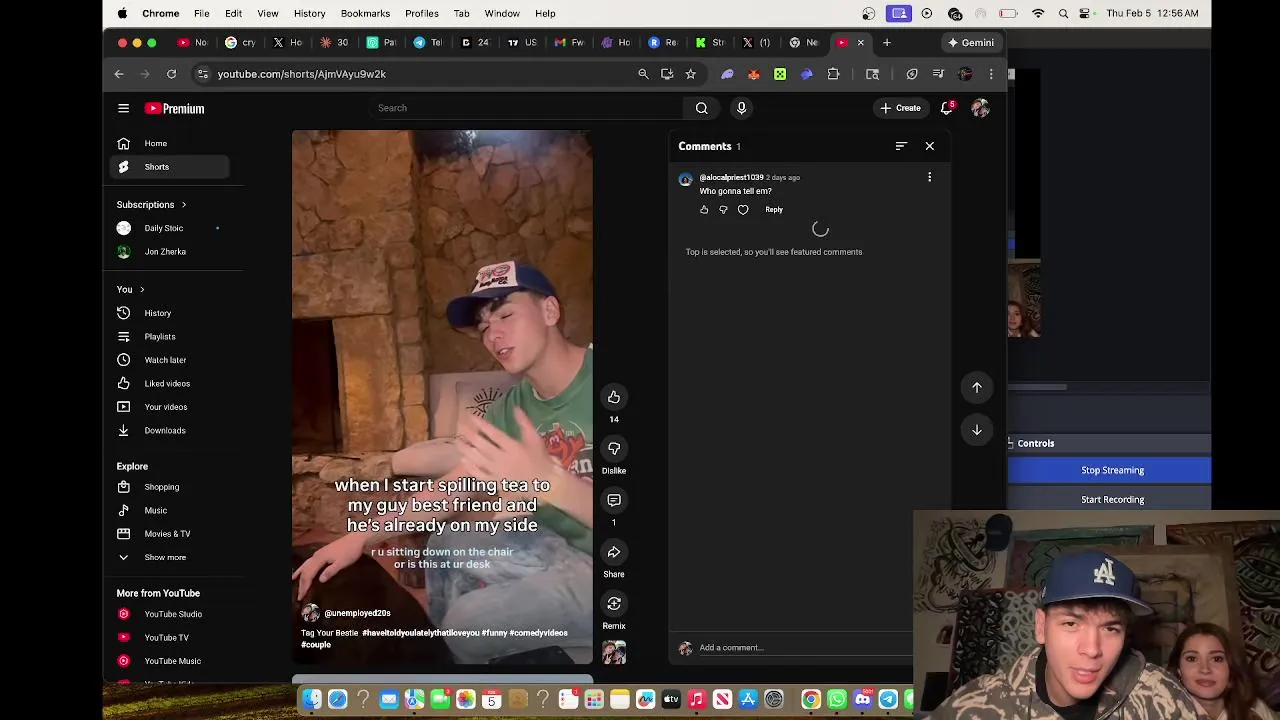Sort comments using the sort icon

click(x=901, y=146)
